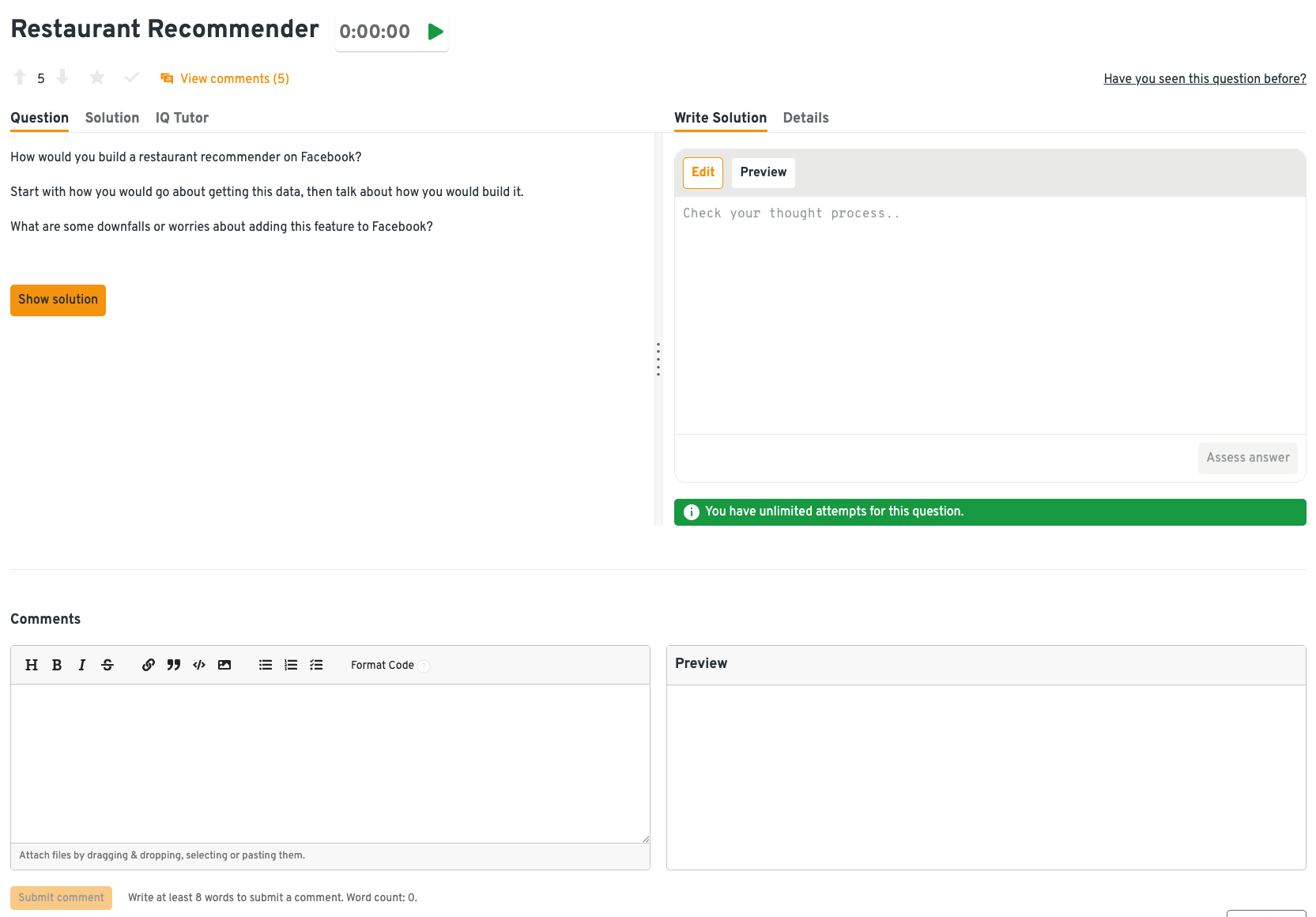Click 'Have you seen this question before?' link

pos(1205,78)
